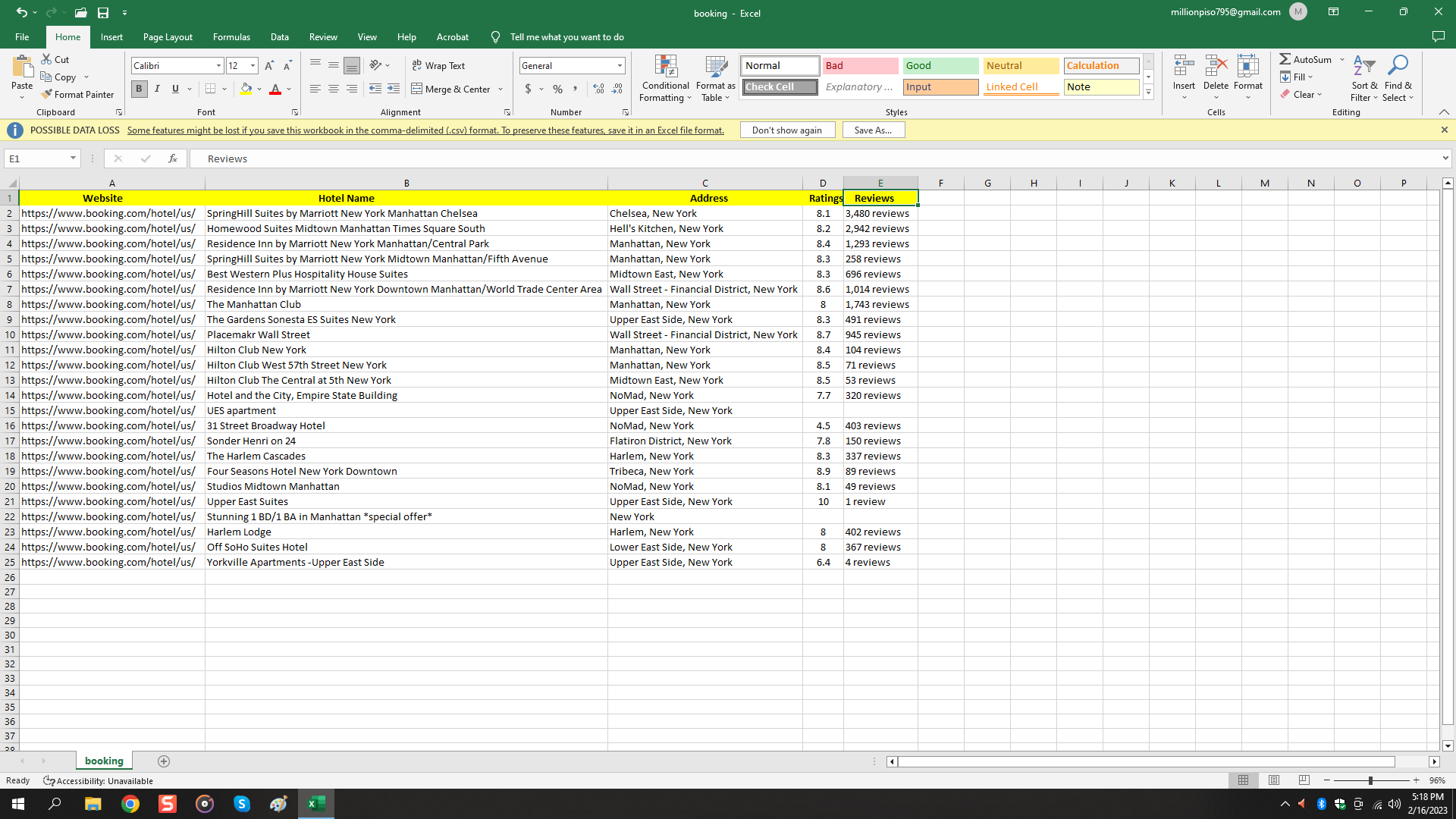
Task: Click the Save As... button
Action: [x=873, y=130]
